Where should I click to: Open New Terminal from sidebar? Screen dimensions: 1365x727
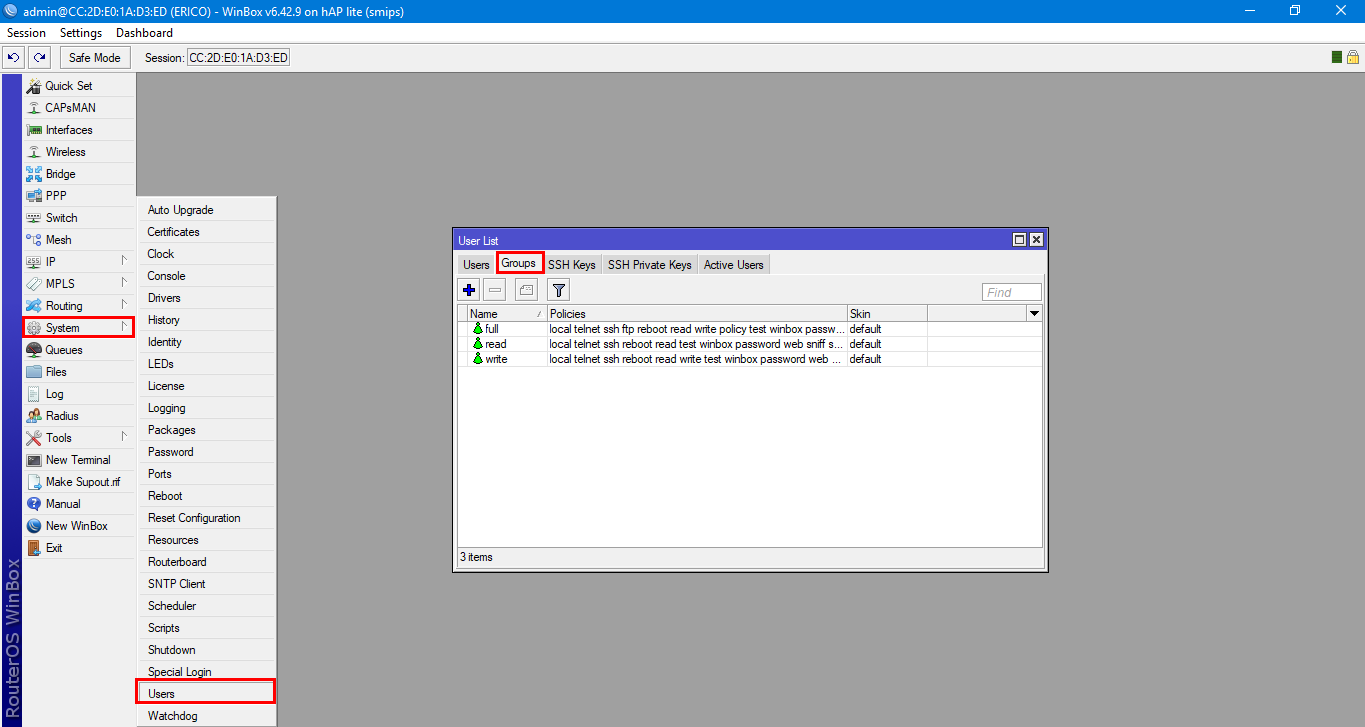(x=79, y=460)
